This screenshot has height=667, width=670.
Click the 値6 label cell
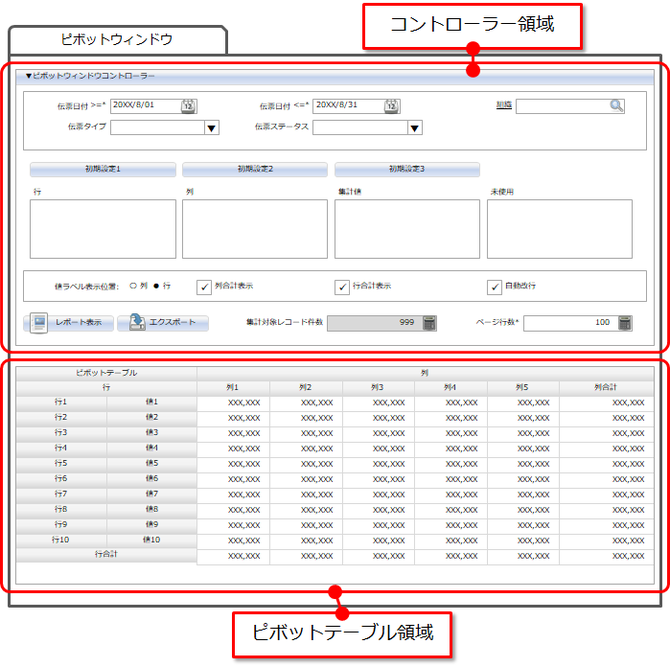pos(152,479)
